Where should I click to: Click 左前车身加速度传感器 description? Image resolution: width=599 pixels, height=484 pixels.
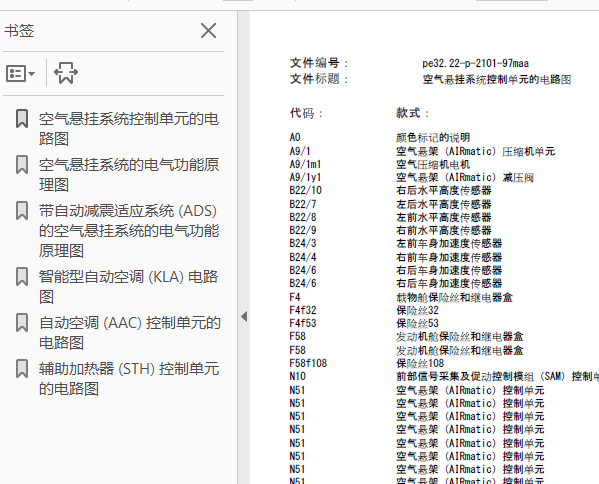click(x=449, y=243)
